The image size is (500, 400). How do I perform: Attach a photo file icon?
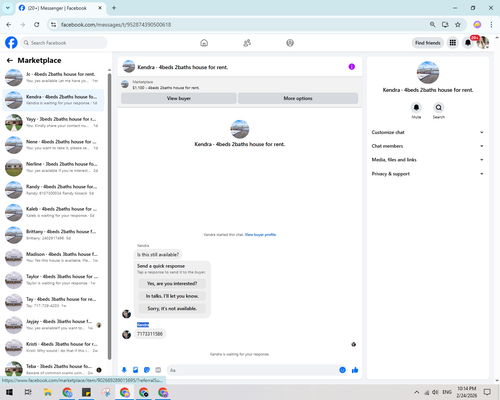[135, 370]
